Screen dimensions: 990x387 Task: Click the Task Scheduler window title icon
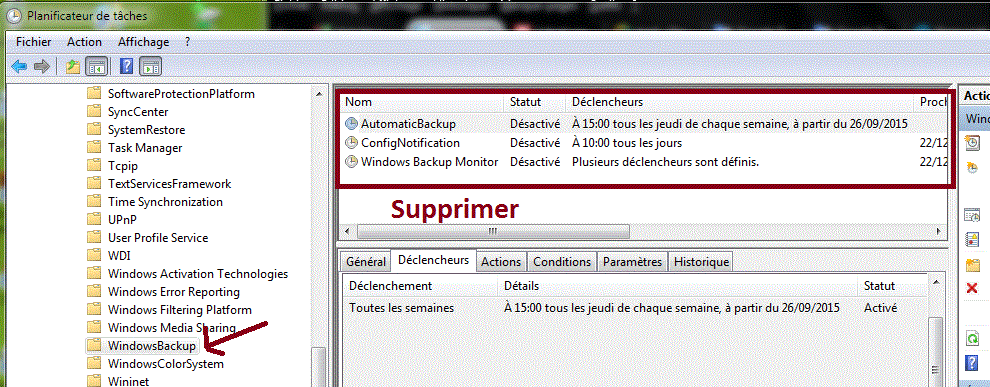15,16
